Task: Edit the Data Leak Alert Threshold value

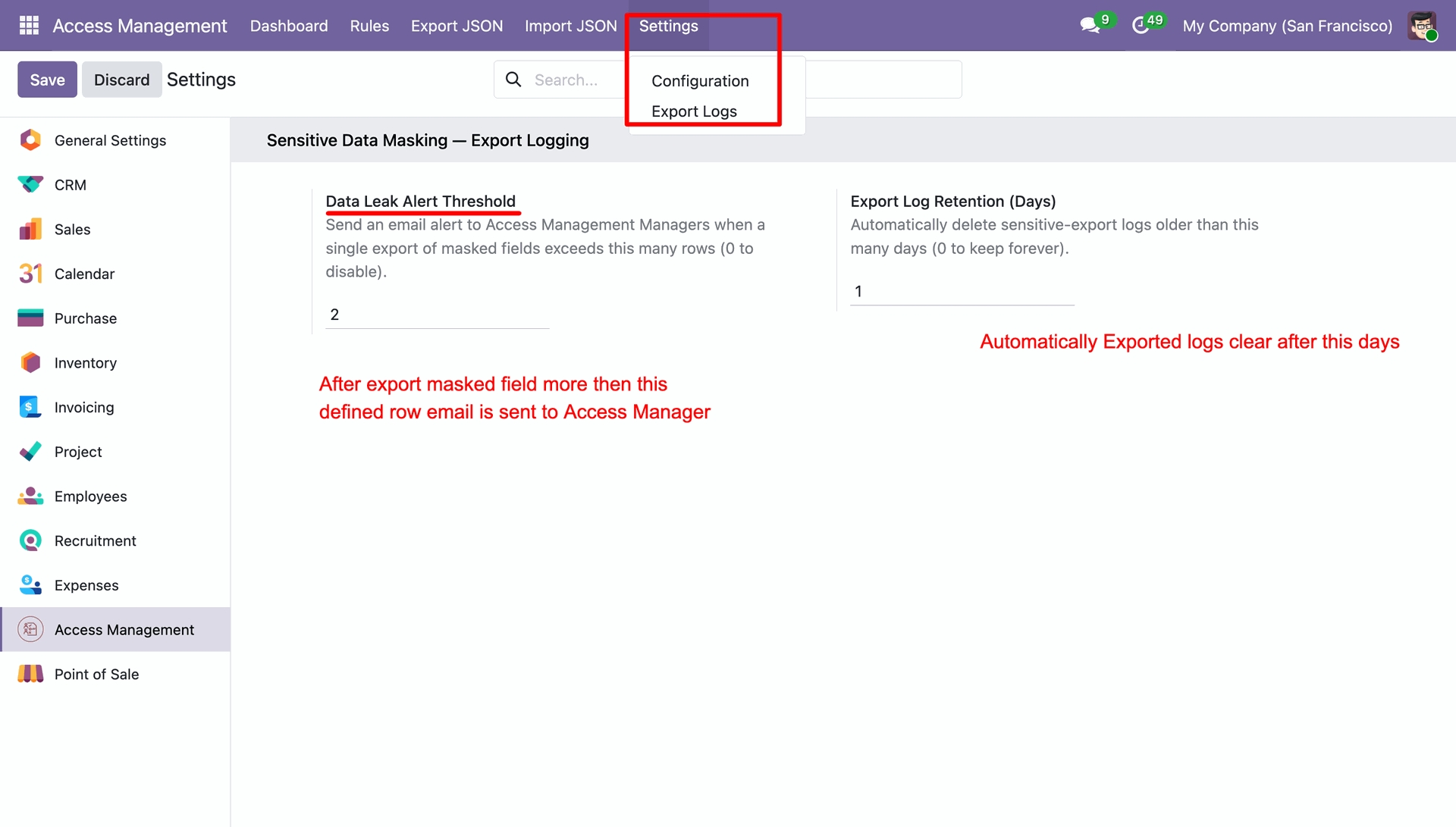Action: [x=437, y=315]
